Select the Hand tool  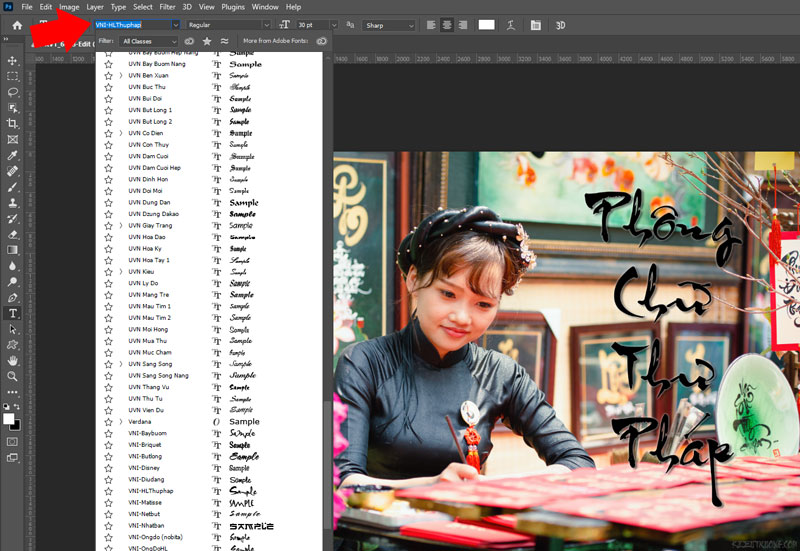click(x=12, y=361)
